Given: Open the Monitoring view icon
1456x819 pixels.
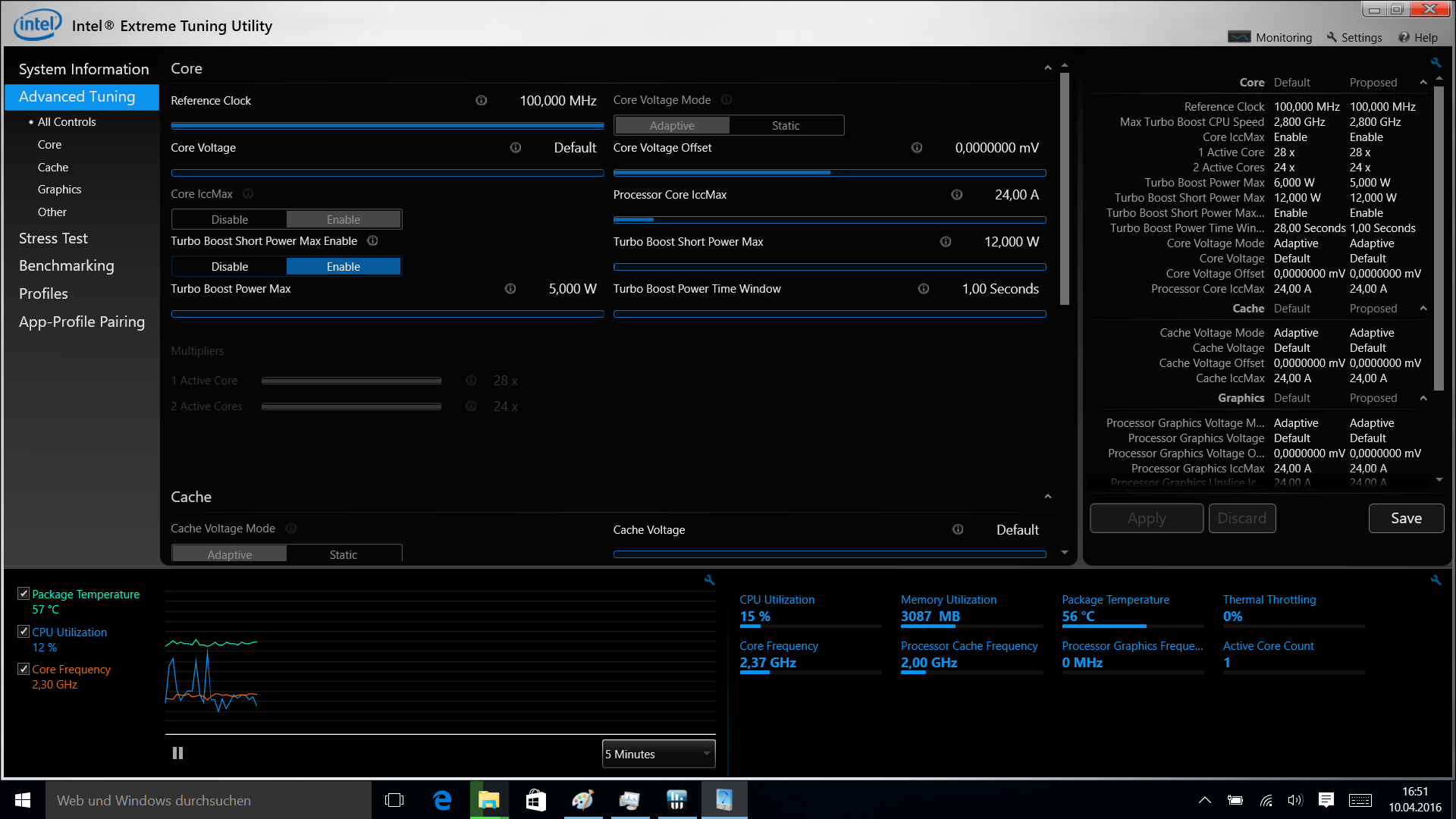Looking at the screenshot, I should [x=1239, y=37].
